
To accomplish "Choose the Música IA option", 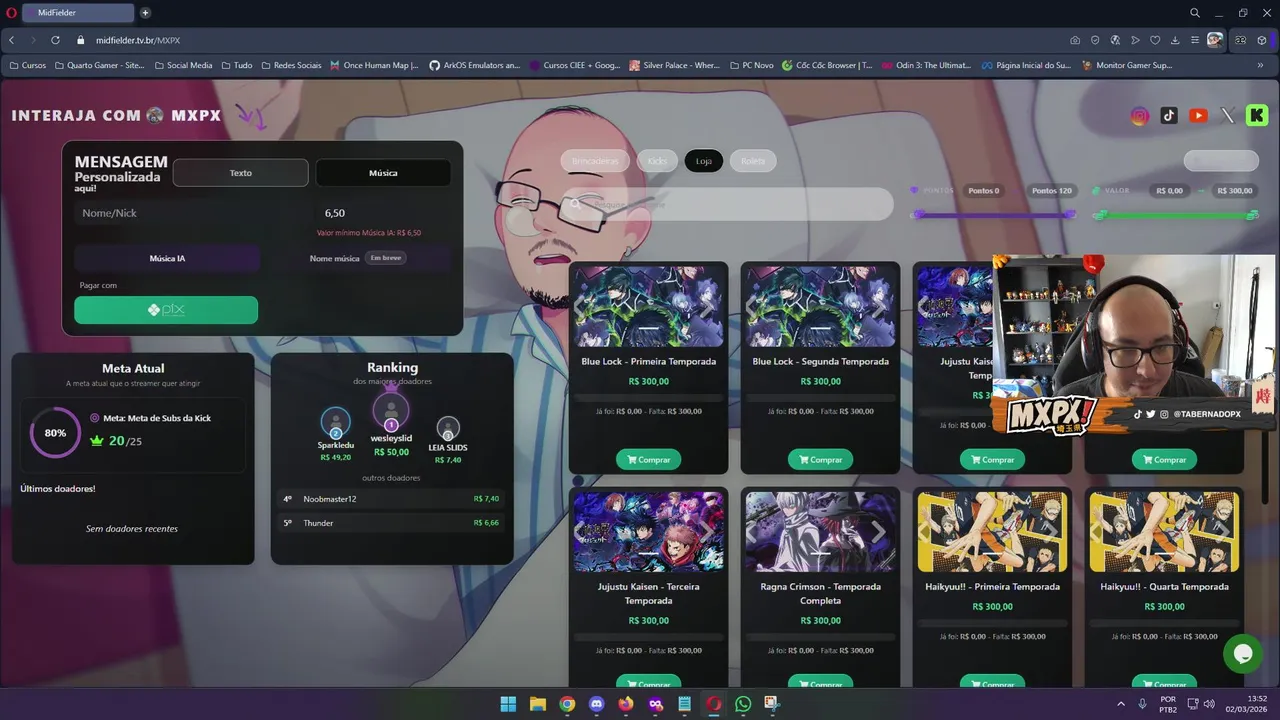I will pos(167,258).
